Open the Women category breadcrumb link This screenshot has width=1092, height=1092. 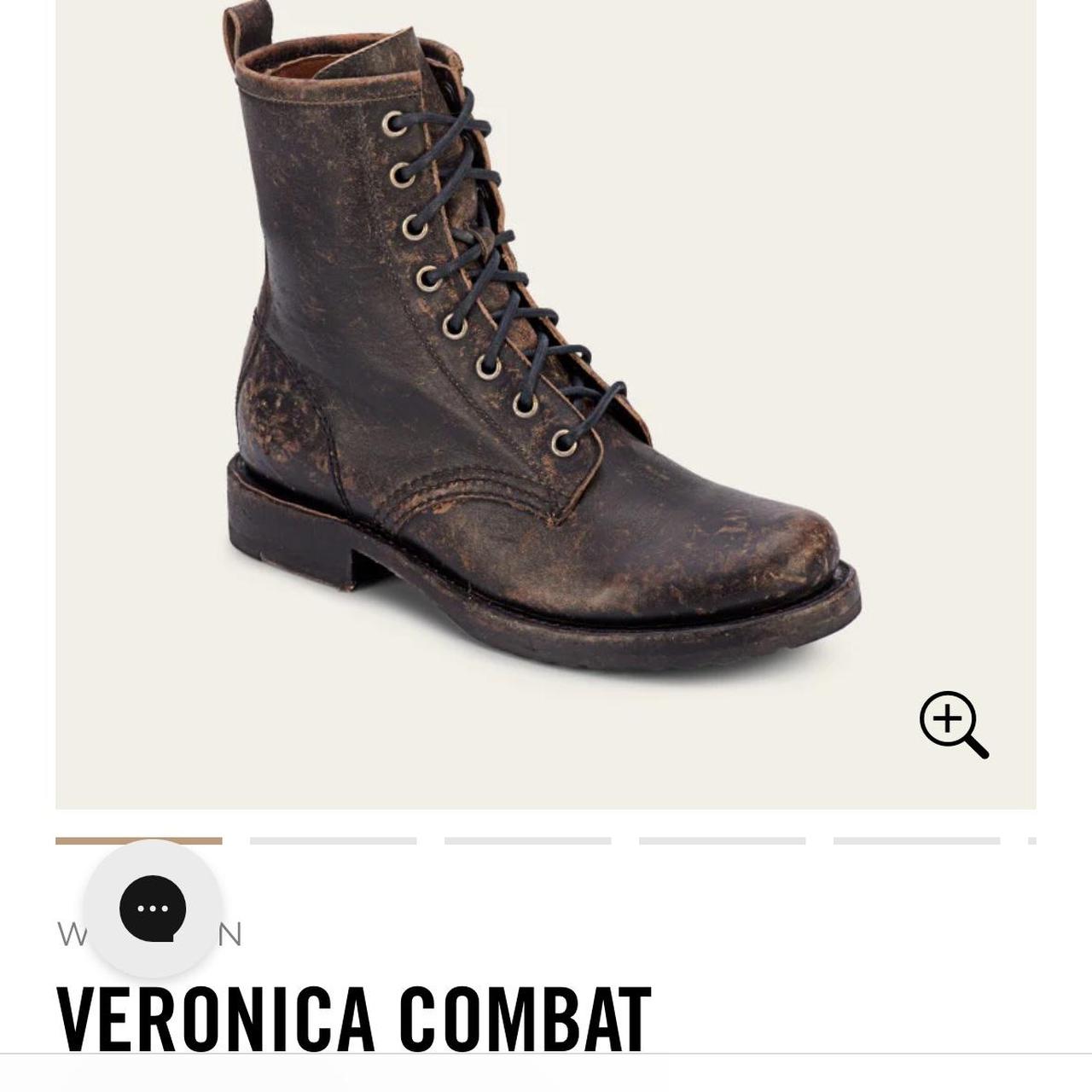click(x=149, y=935)
